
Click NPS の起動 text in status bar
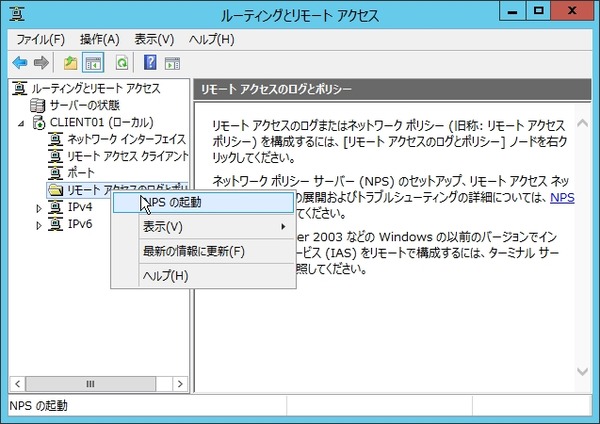(x=38, y=406)
